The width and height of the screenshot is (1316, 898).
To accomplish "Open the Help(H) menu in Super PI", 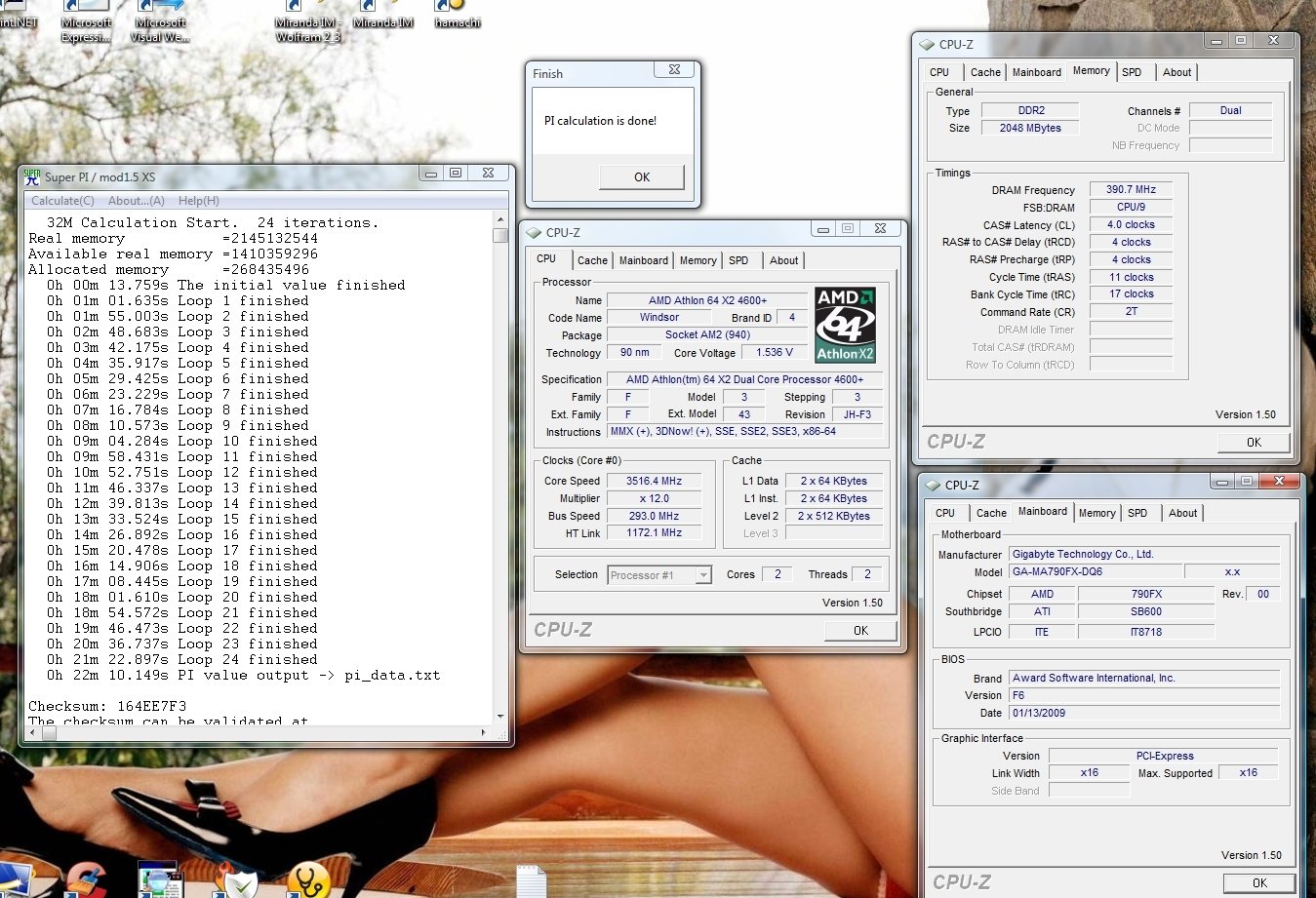I will [198, 201].
